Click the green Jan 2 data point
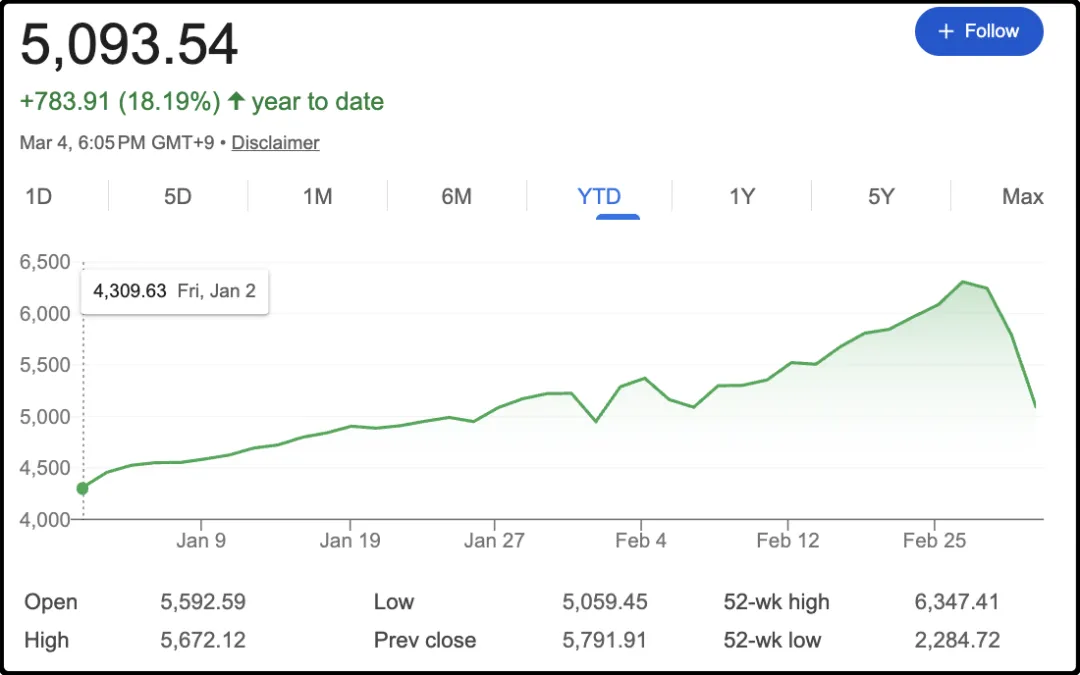This screenshot has height=675, width=1080. click(82, 488)
